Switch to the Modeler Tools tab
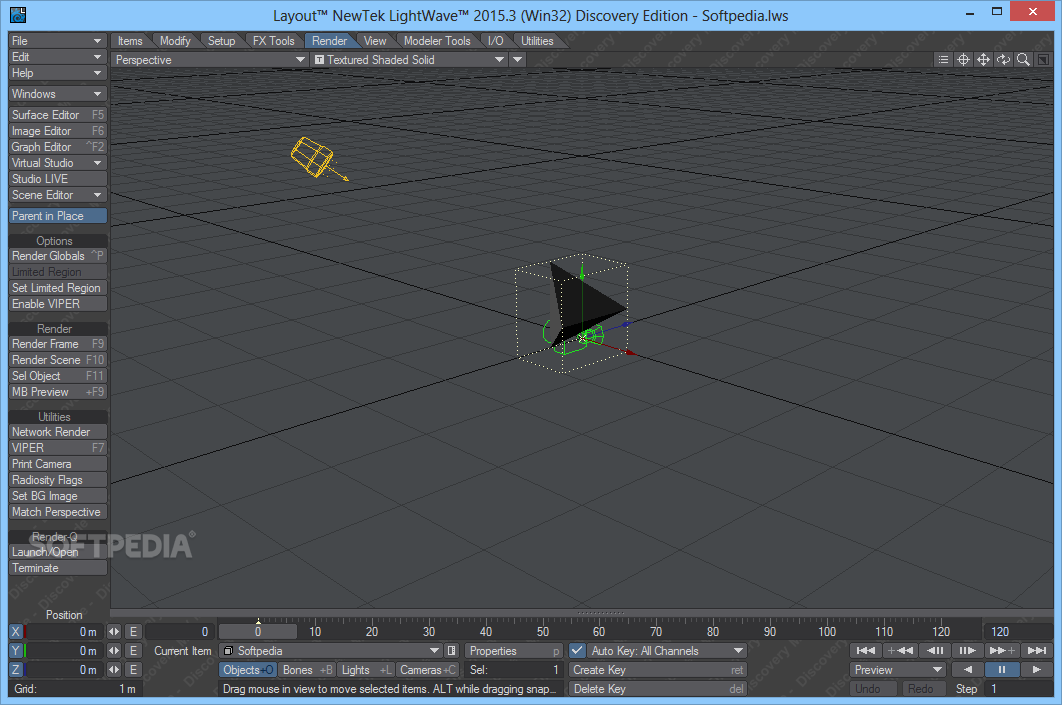Image resolution: width=1062 pixels, height=705 pixels. 437,41
